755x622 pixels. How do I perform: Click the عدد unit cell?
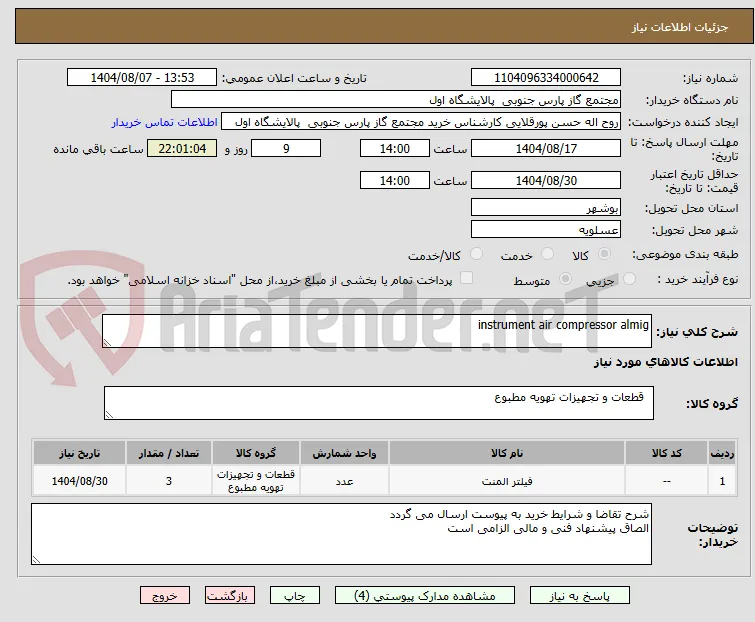pyautogui.click(x=344, y=480)
